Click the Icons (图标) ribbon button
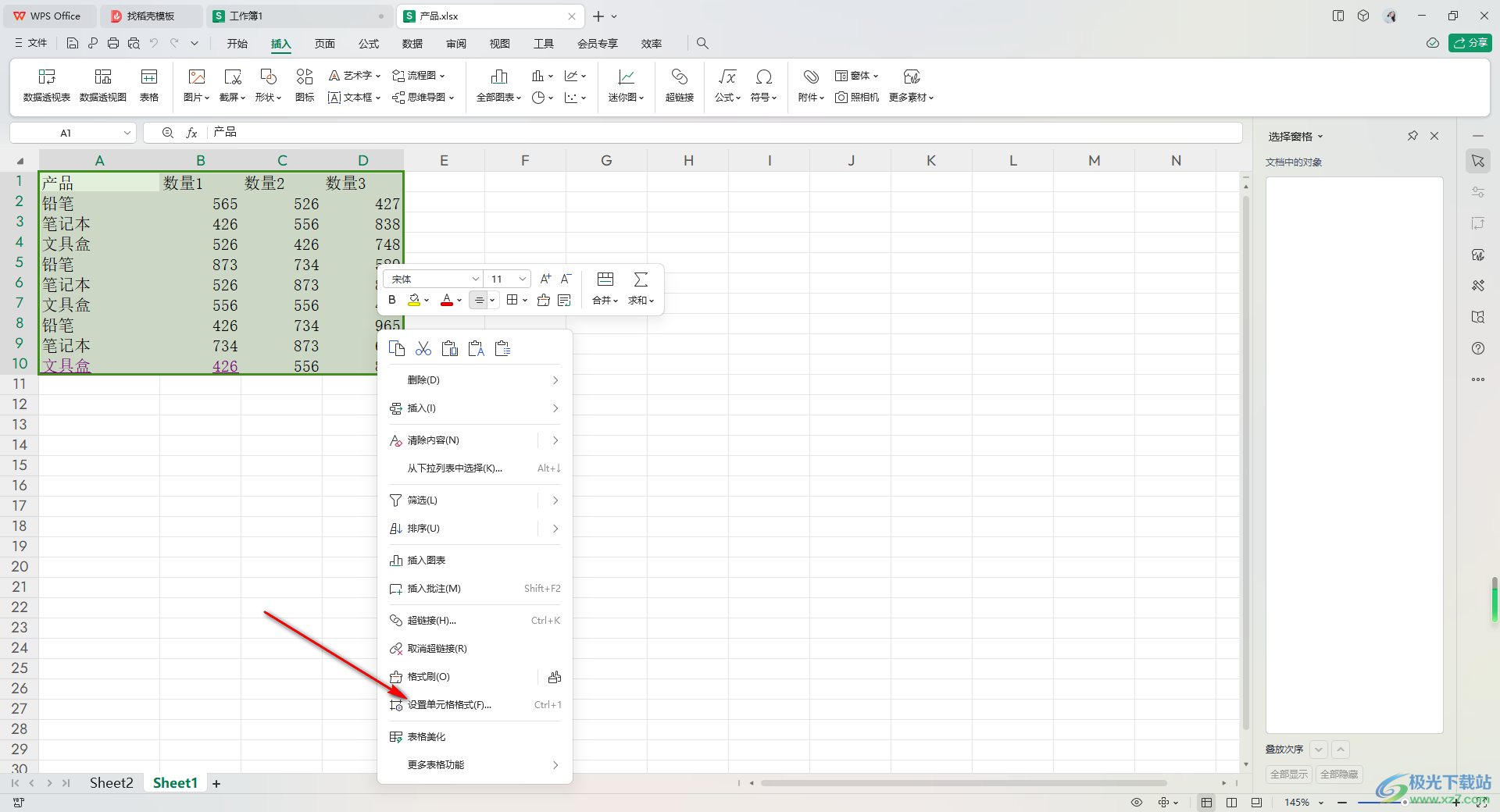Viewport: 1500px width, 812px height. click(x=305, y=85)
